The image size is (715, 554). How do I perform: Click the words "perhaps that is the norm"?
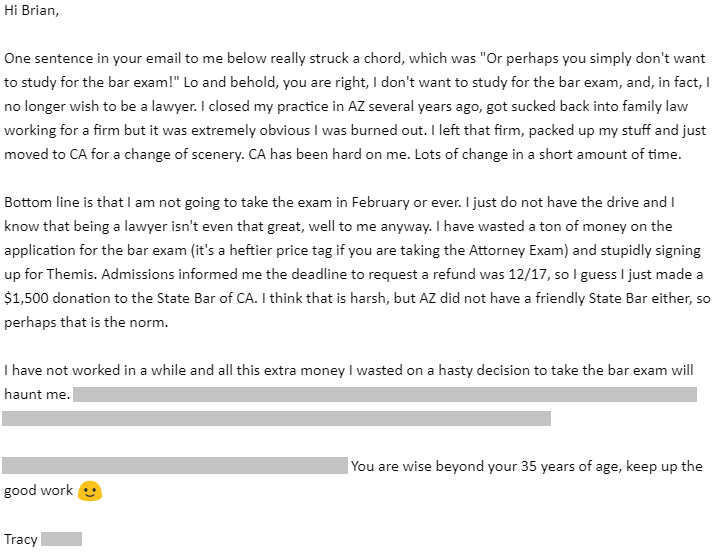tap(86, 322)
